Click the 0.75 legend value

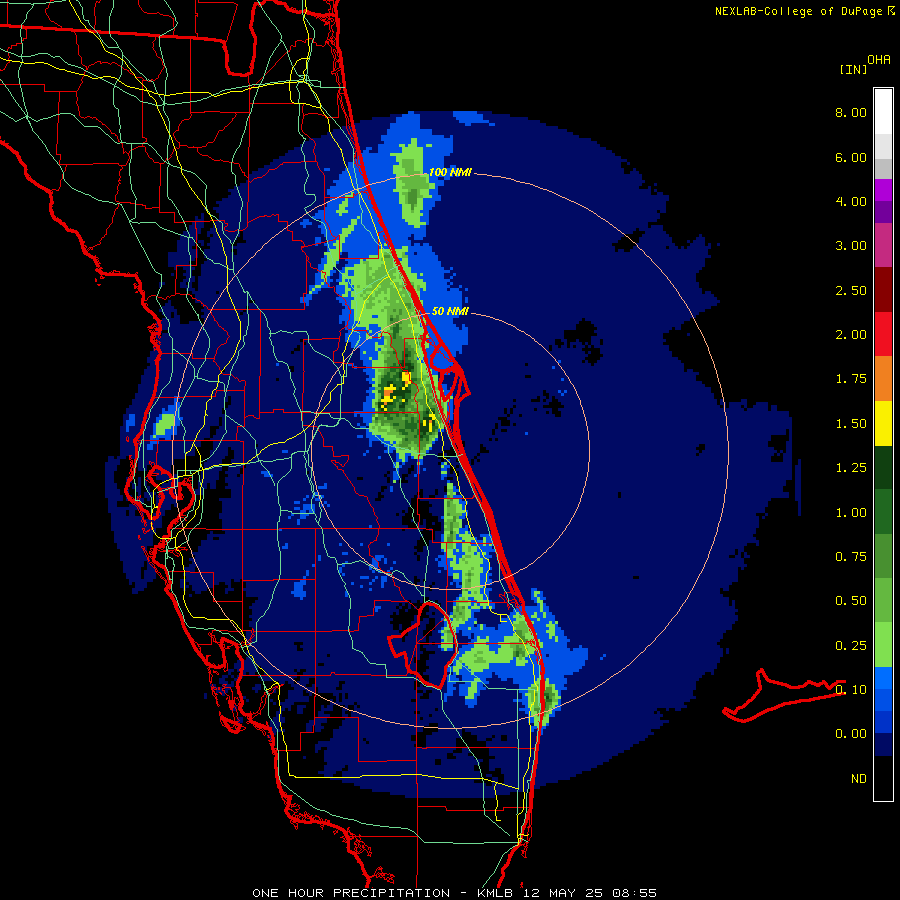pyautogui.click(x=851, y=557)
